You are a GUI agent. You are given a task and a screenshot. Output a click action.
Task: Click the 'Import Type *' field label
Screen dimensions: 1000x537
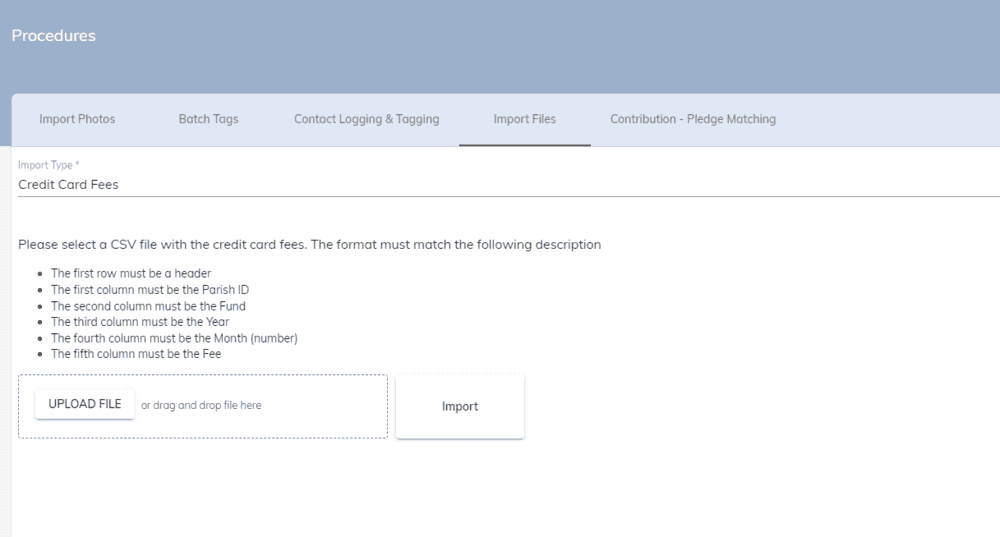coord(48,165)
